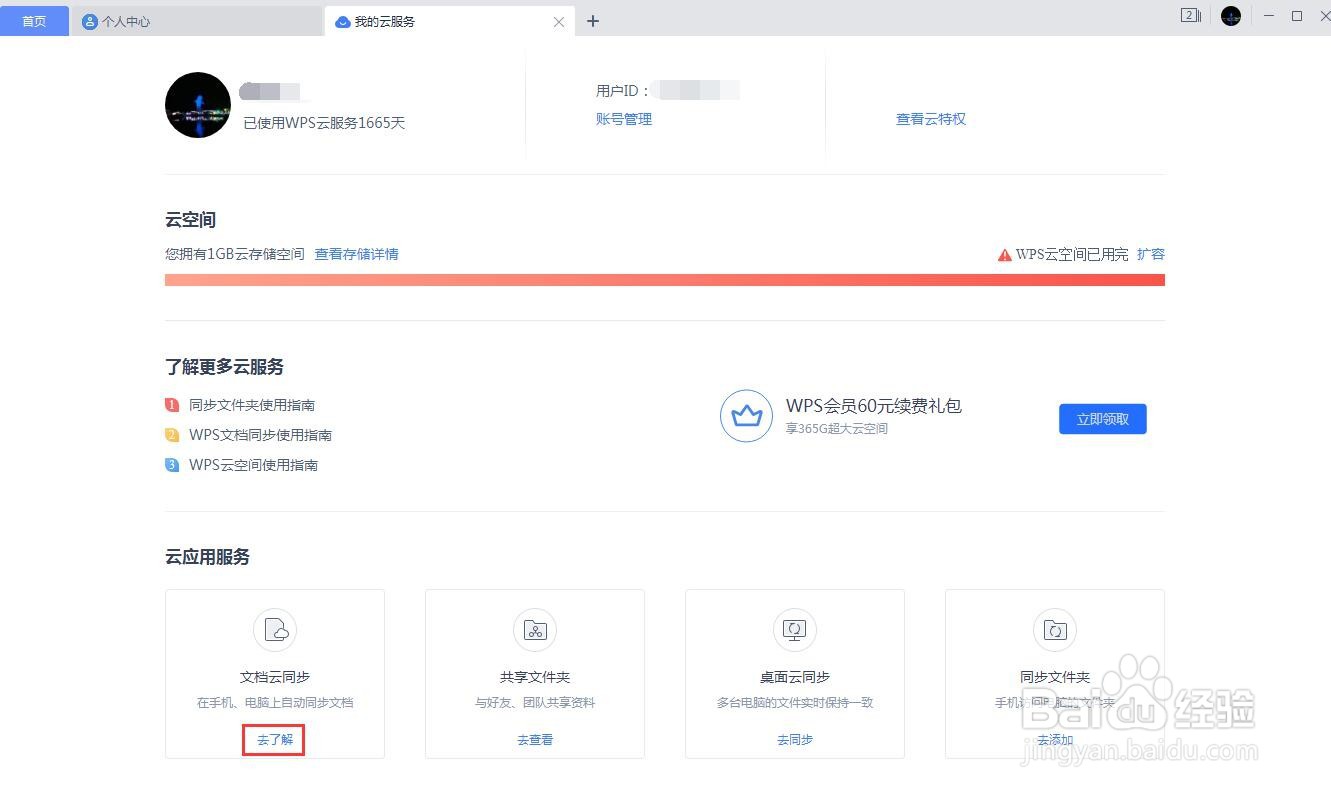The width and height of the screenshot is (1331, 796).
Task: Click the large profile avatar picture
Action: pyautogui.click(x=198, y=105)
